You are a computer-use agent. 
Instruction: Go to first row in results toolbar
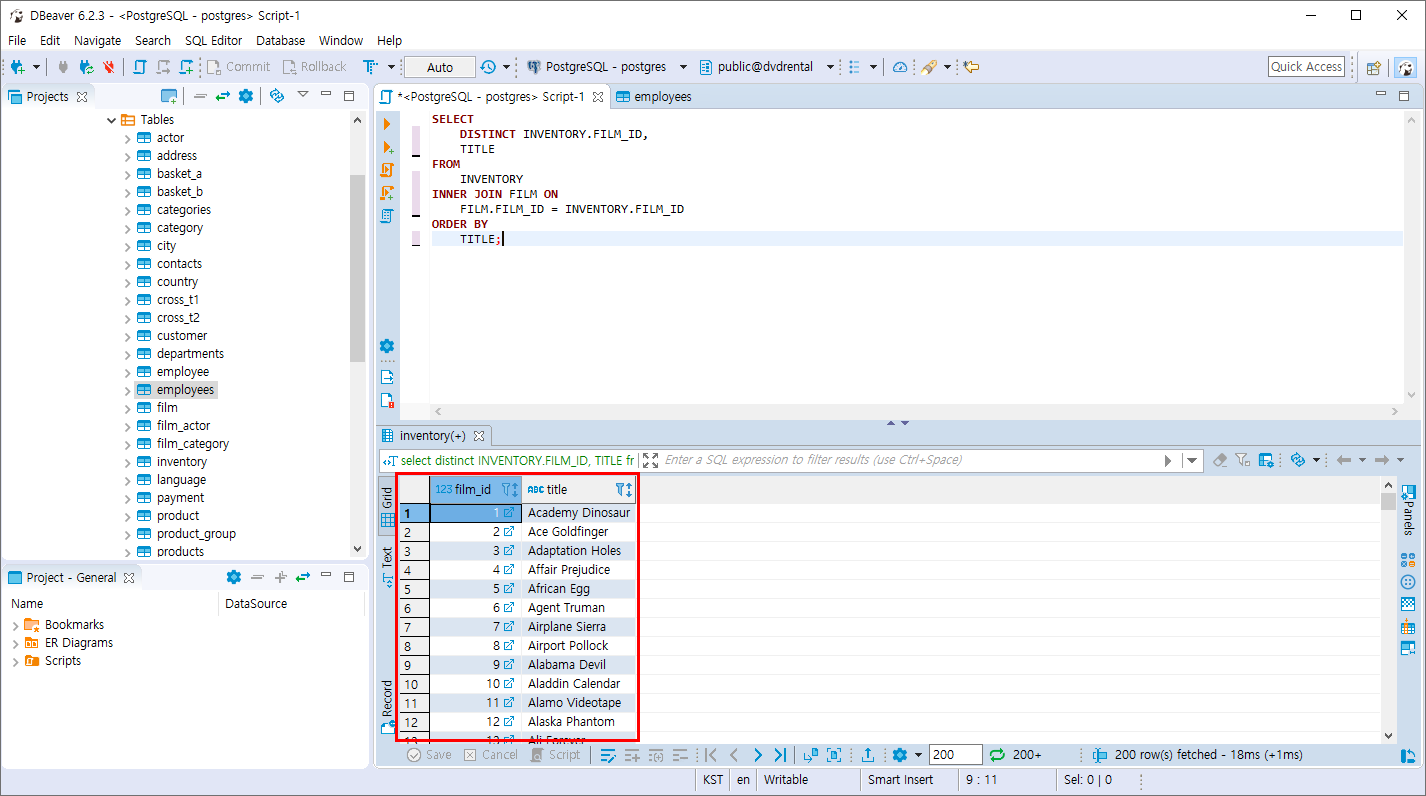click(x=711, y=755)
